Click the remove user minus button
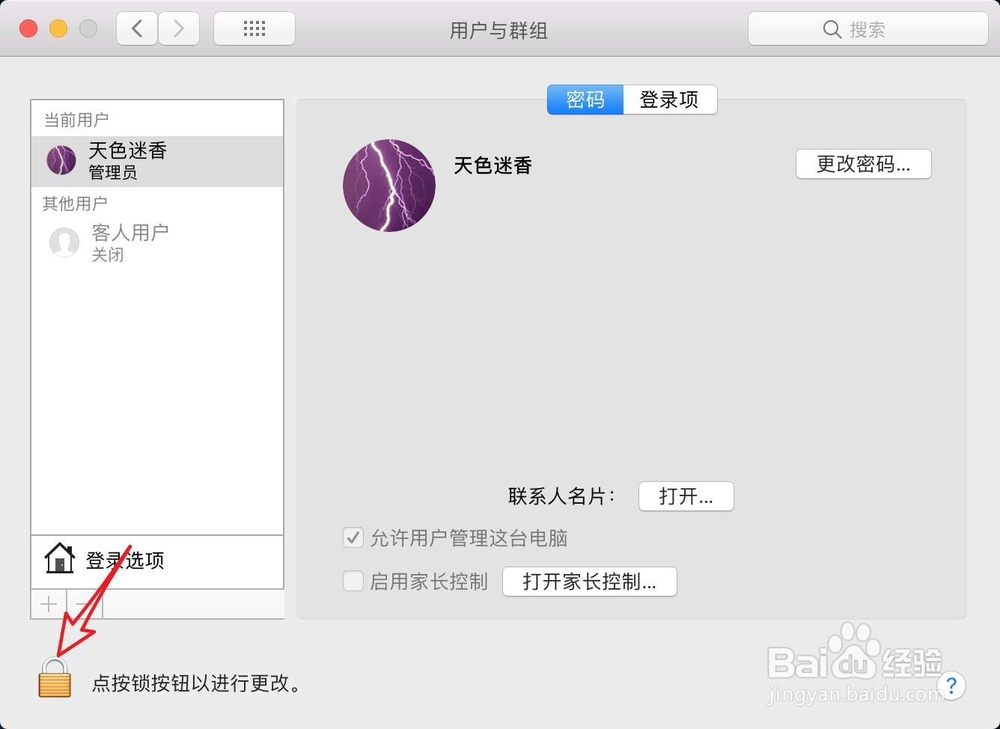The width and height of the screenshot is (1000, 729). tap(84, 604)
